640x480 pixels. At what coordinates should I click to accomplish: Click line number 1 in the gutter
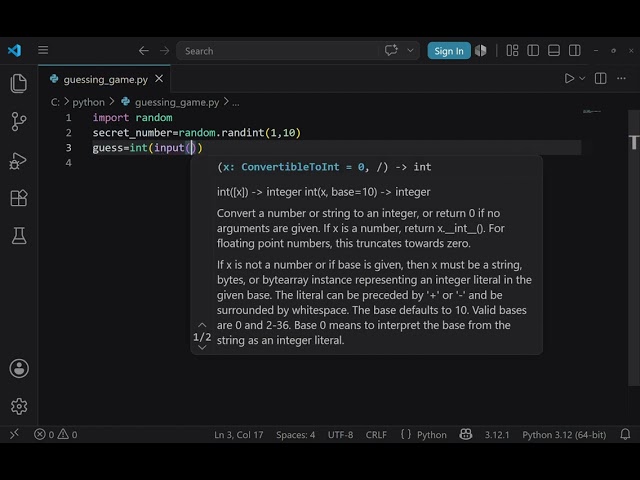click(x=69, y=118)
